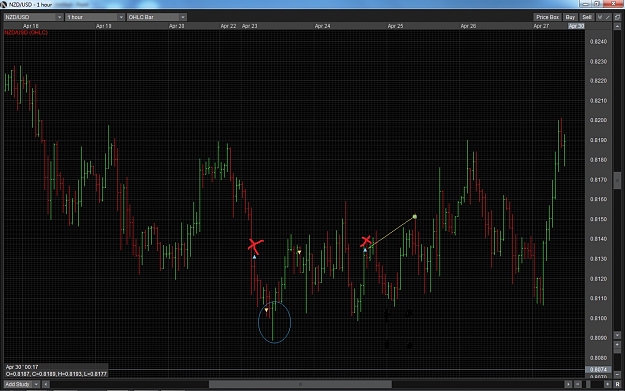
Task: Click the Add Study button
Action: tap(18, 384)
